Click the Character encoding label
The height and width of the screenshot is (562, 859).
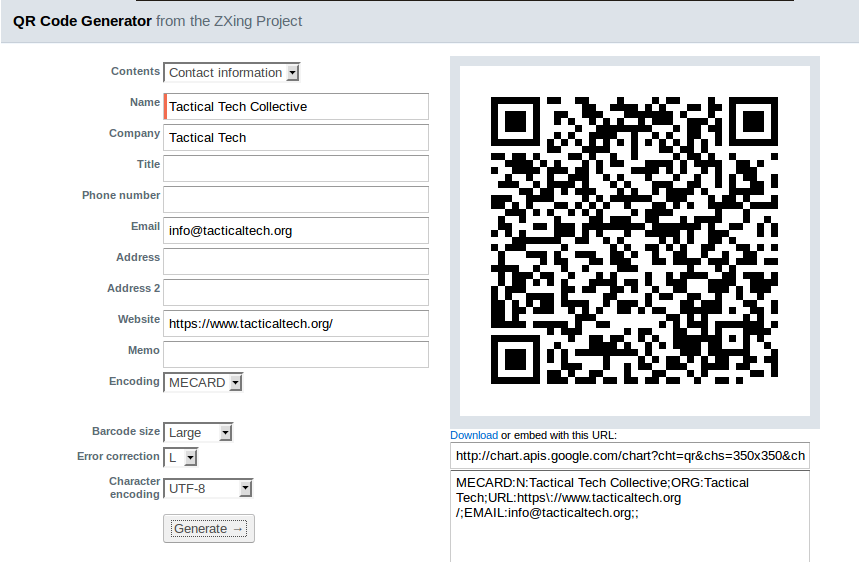click(134, 488)
